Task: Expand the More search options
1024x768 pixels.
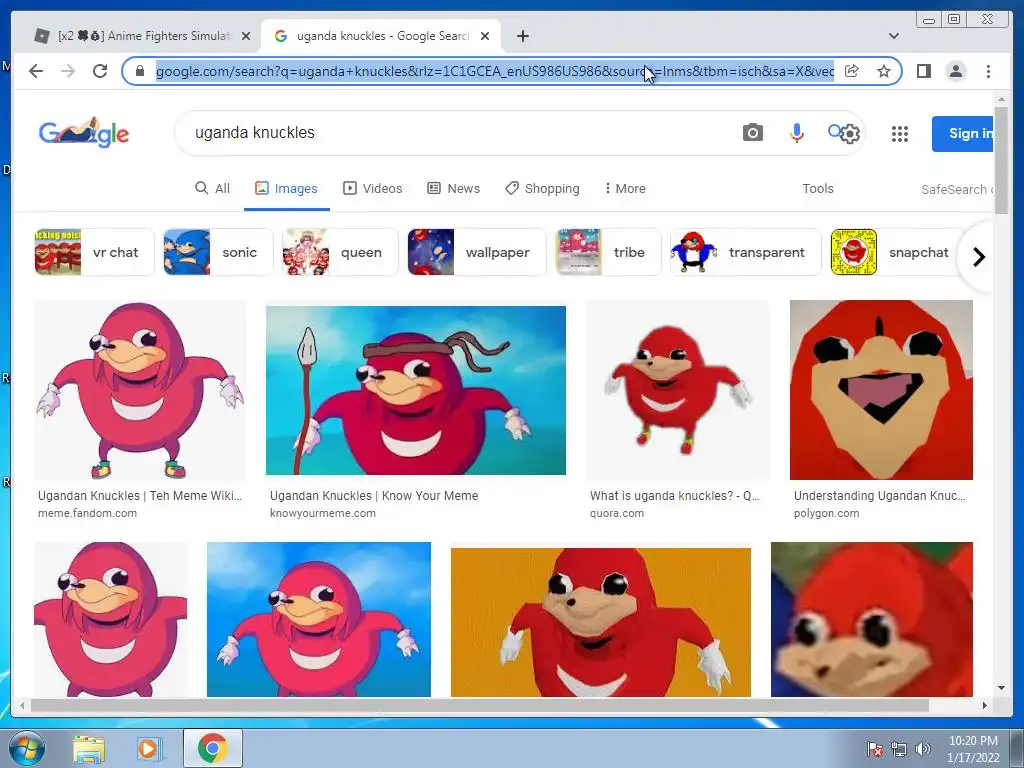Action: [x=624, y=189]
